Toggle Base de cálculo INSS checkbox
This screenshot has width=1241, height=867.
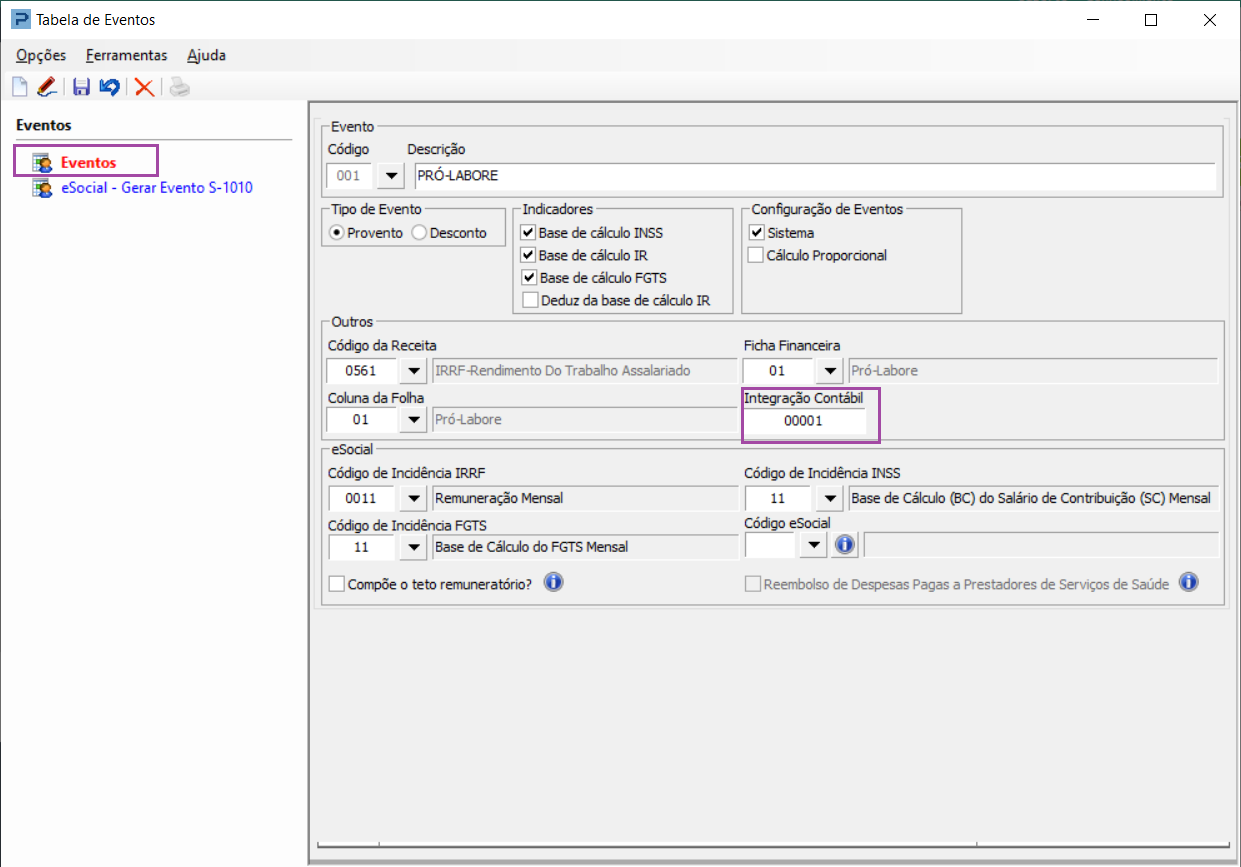point(529,233)
